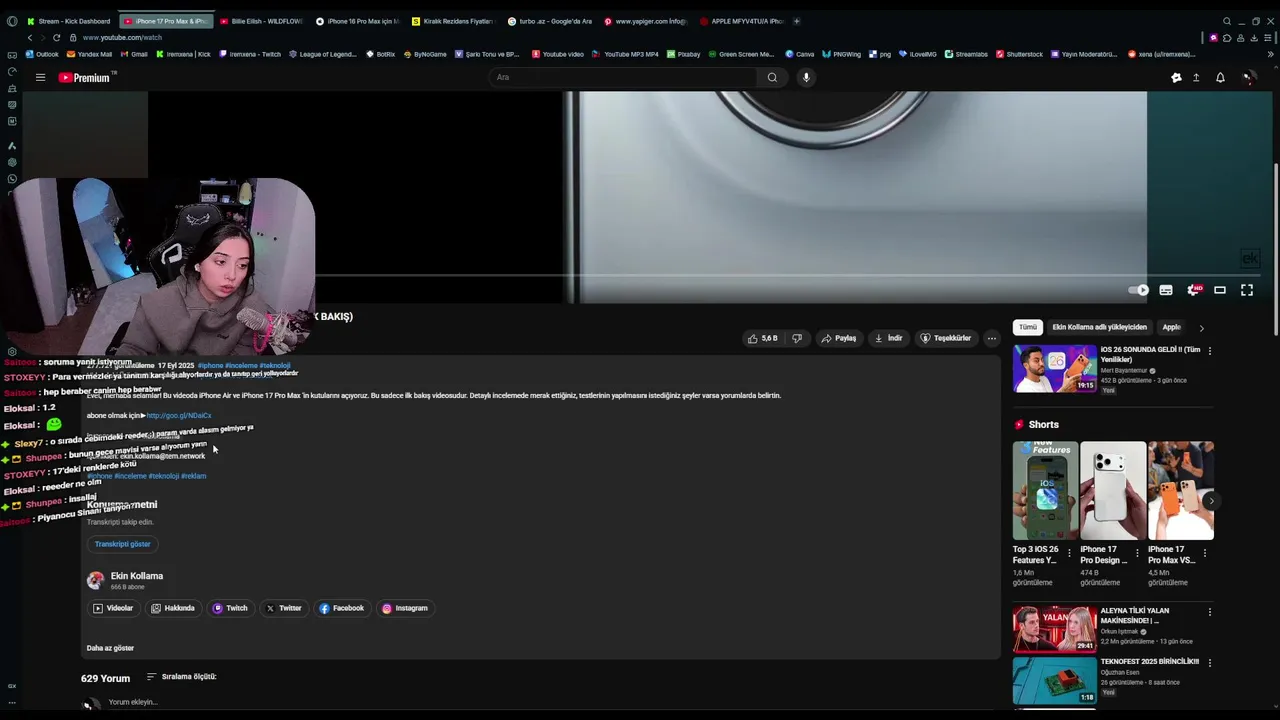Select the Apple filter chip
Image resolution: width=1280 pixels, height=720 pixels.
click(x=1171, y=327)
